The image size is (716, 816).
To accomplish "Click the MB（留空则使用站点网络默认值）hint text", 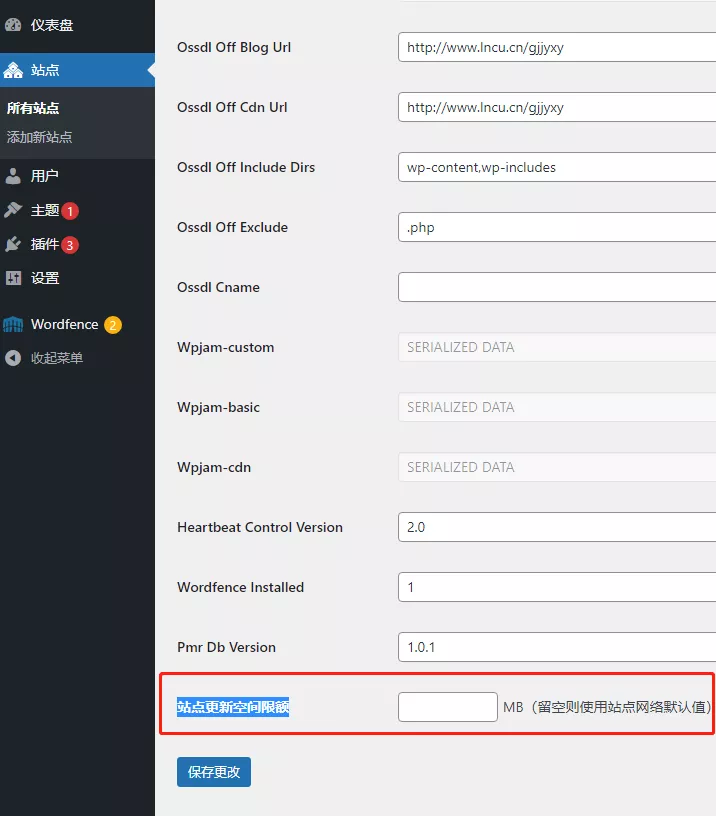I will coord(607,707).
